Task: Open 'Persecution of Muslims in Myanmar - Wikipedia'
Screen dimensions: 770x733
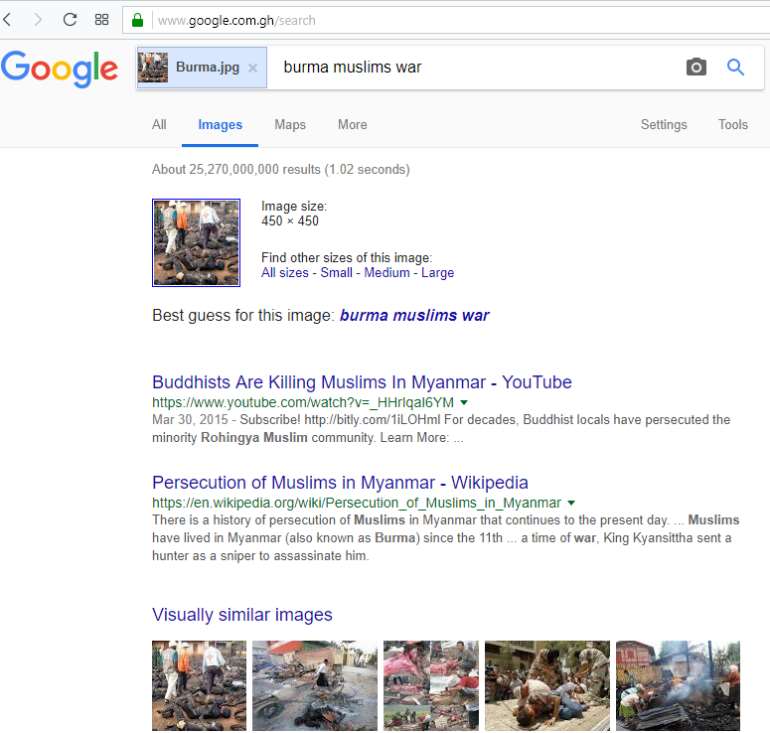Action: click(340, 483)
